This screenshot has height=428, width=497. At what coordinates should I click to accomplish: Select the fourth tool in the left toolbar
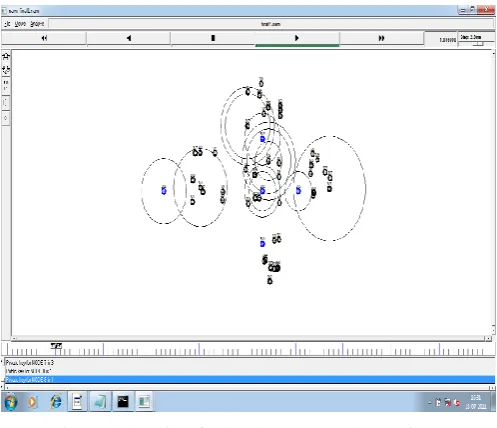pos(6,103)
